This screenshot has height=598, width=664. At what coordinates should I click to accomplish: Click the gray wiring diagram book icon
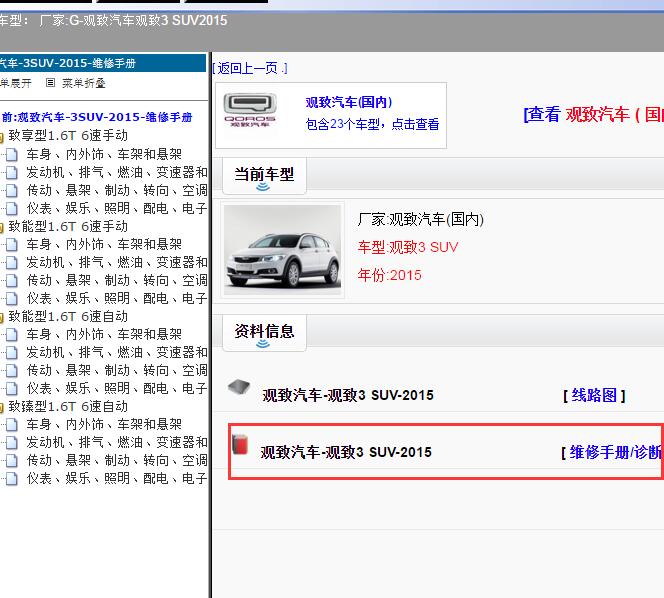pos(239,387)
